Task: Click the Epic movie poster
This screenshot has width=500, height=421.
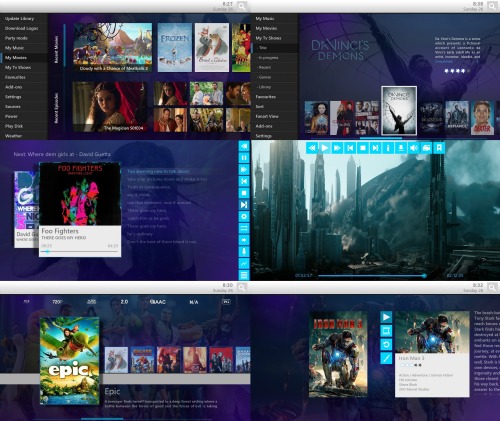Action: (x=70, y=361)
